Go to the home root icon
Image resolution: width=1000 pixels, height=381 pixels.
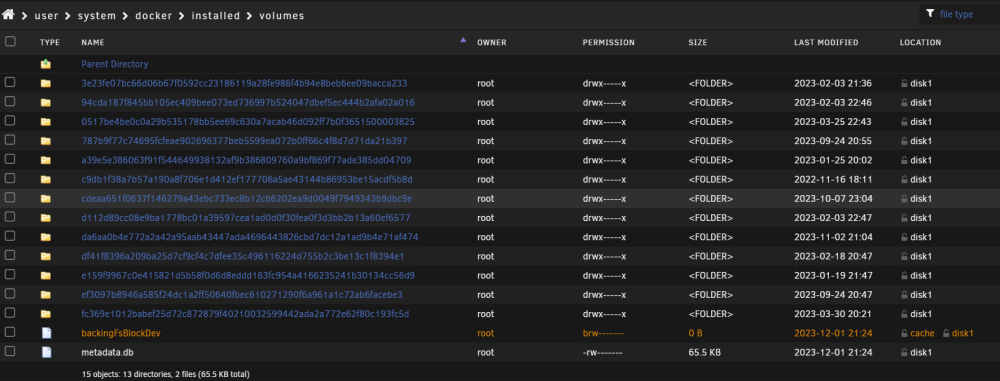8,15
